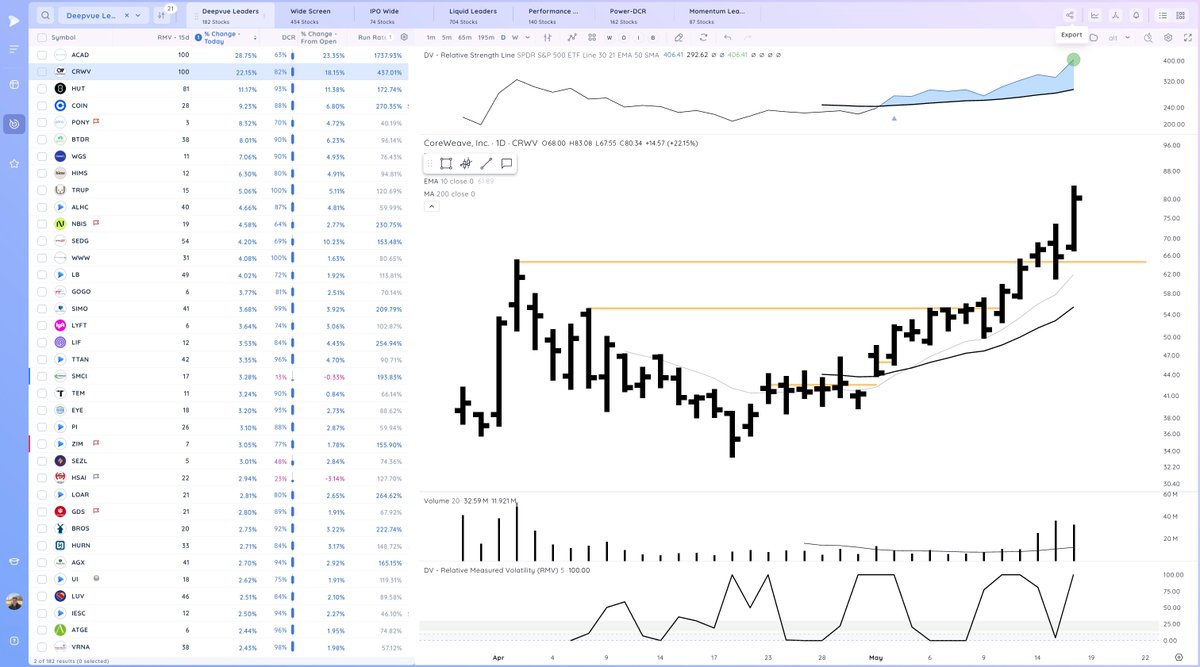Switch to Wide Screen tab
The height and width of the screenshot is (667, 1200).
310,15
